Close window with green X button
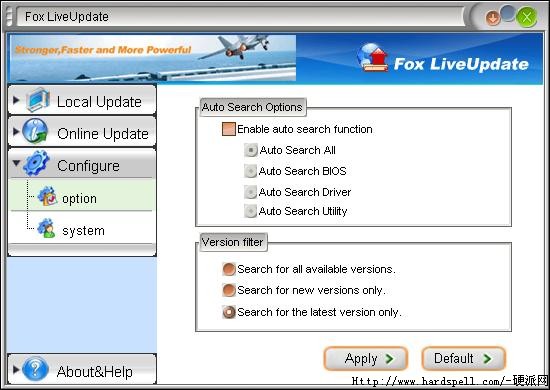Screen dimensions: 550x390 tap(526, 17)
